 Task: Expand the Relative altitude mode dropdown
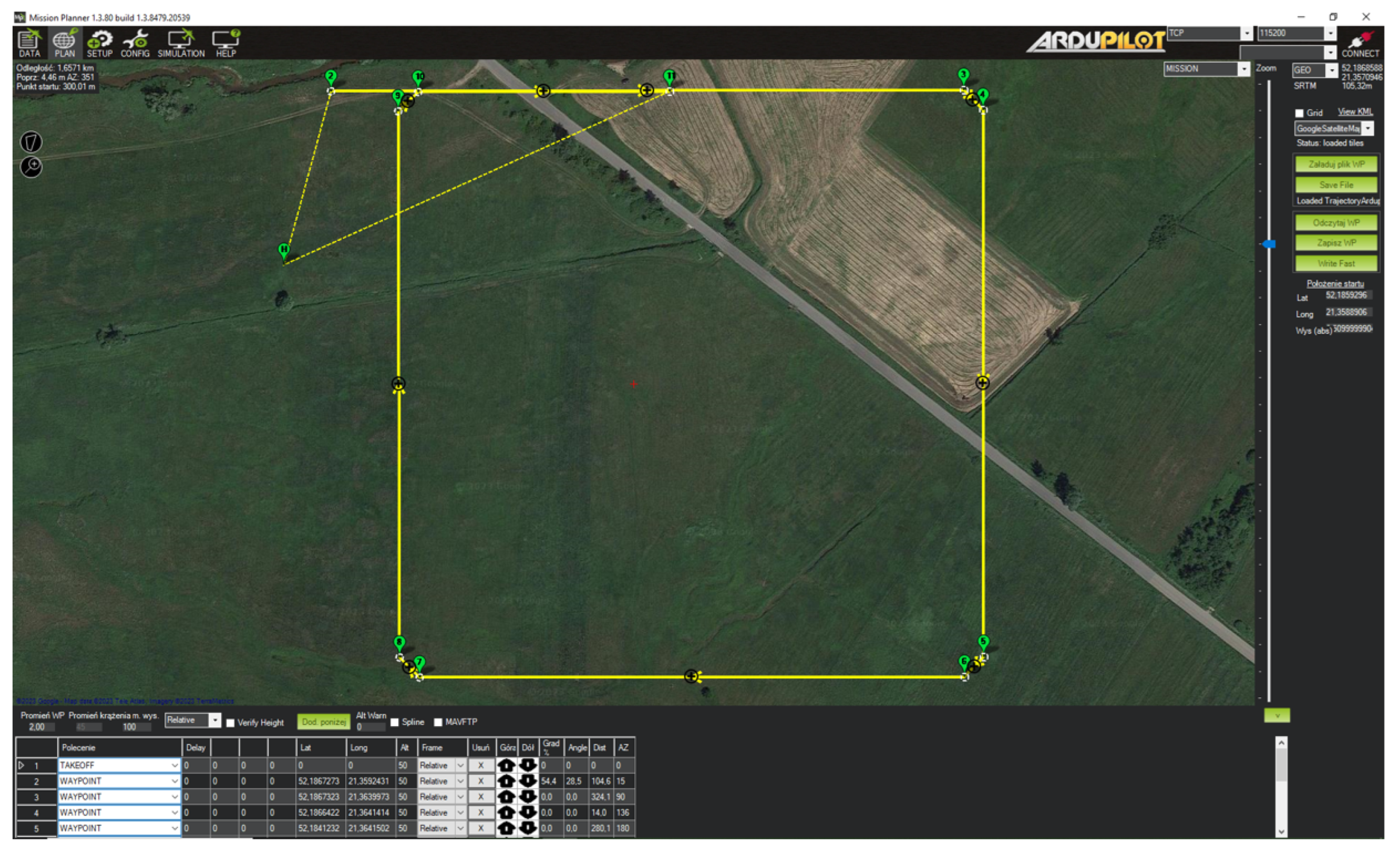pyautogui.click(x=215, y=720)
